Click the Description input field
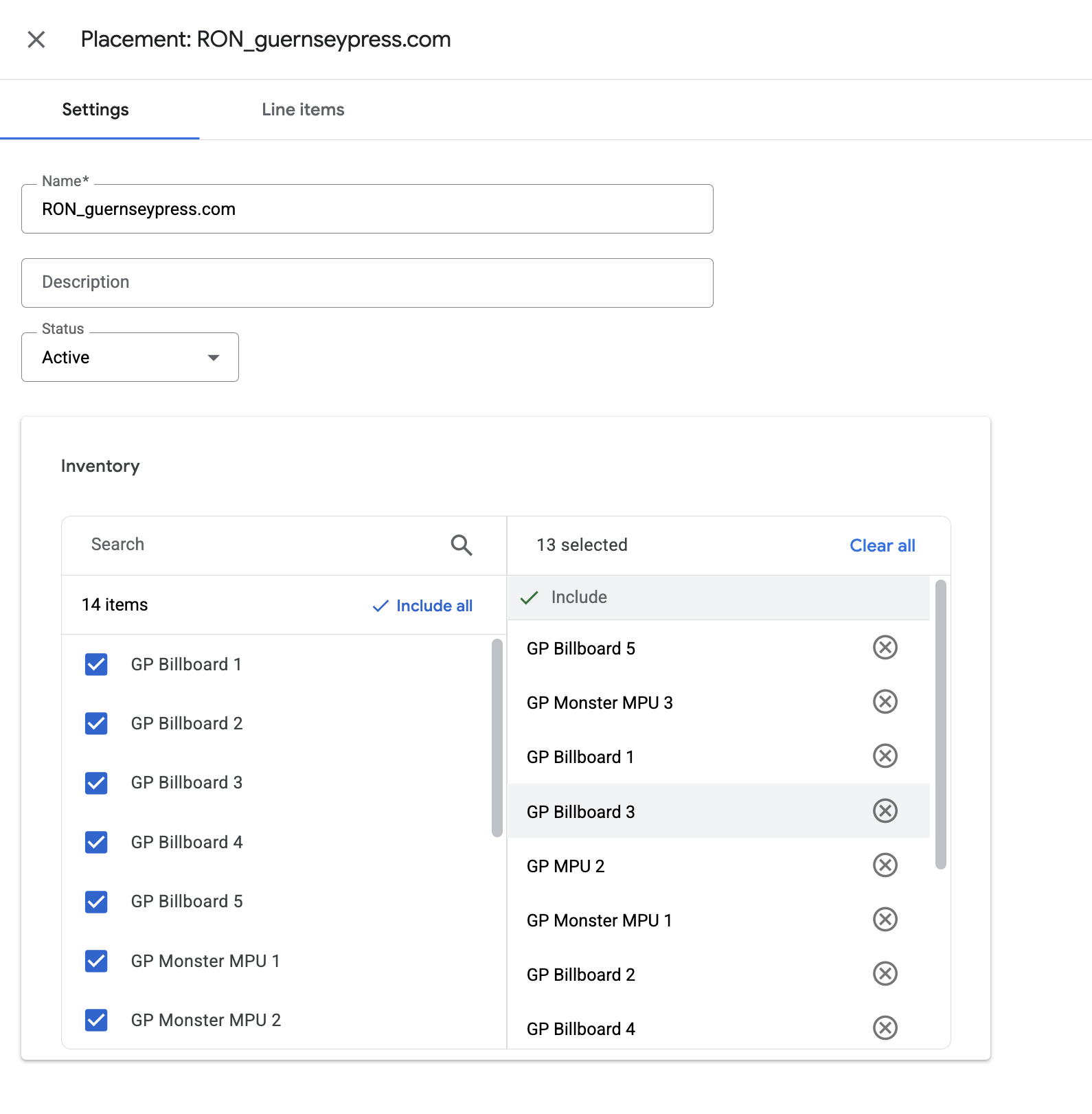The width and height of the screenshot is (1092, 1114). click(367, 283)
